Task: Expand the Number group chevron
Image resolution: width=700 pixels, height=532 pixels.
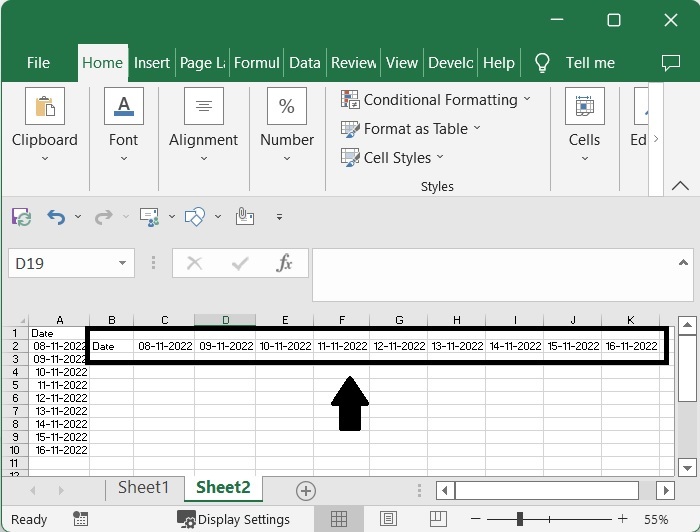Action: click(287, 158)
